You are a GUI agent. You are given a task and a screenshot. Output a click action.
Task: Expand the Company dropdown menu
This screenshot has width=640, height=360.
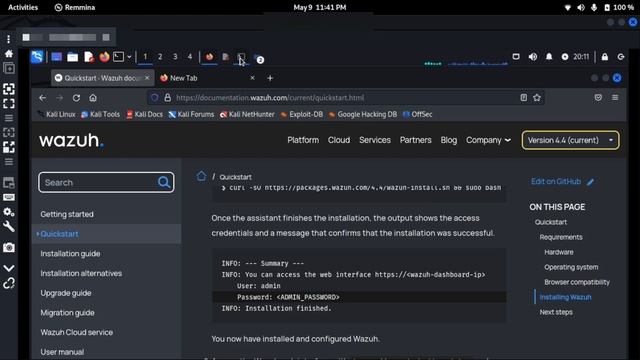pyautogui.click(x=488, y=140)
